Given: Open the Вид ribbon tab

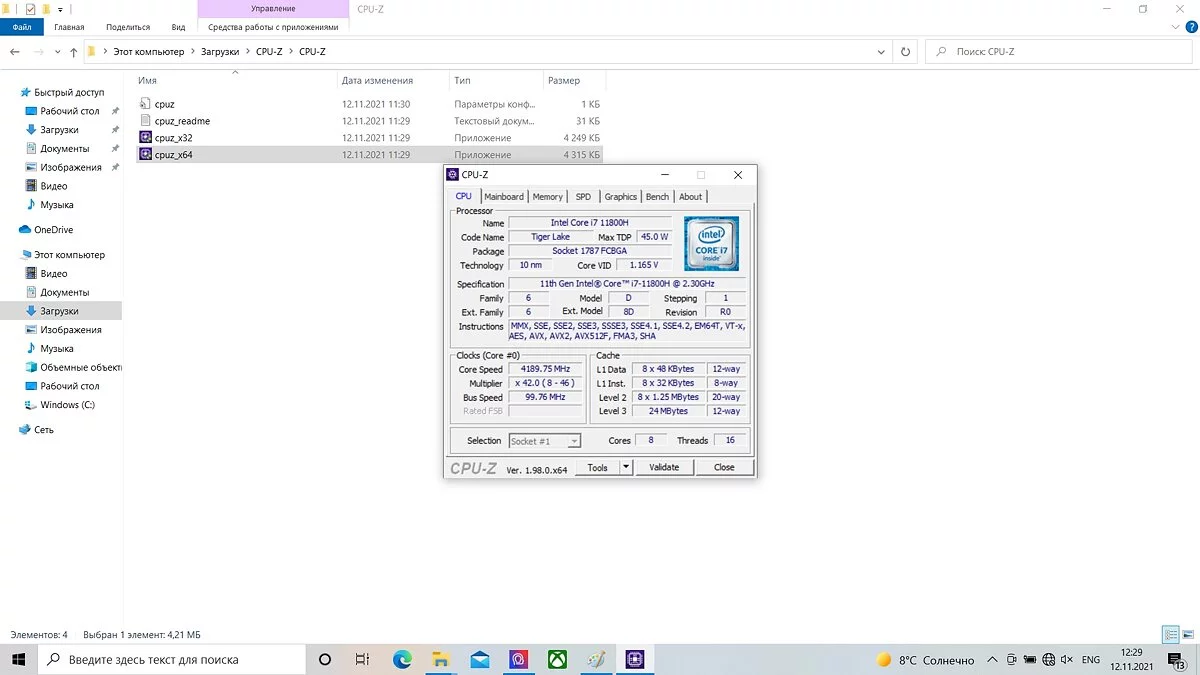Looking at the screenshot, I should [178, 27].
